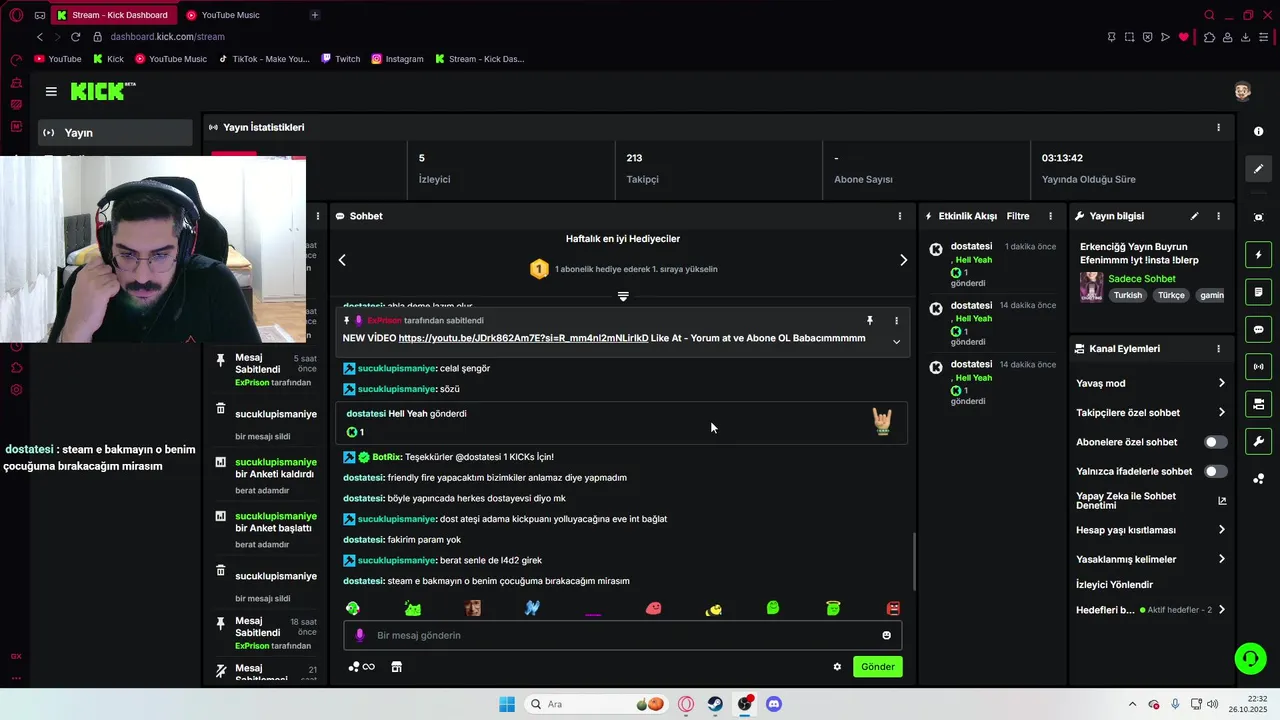Image resolution: width=1280 pixels, height=720 pixels.
Task: Expand Yasaklanmış kelimeler
Action: [x=1222, y=559]
